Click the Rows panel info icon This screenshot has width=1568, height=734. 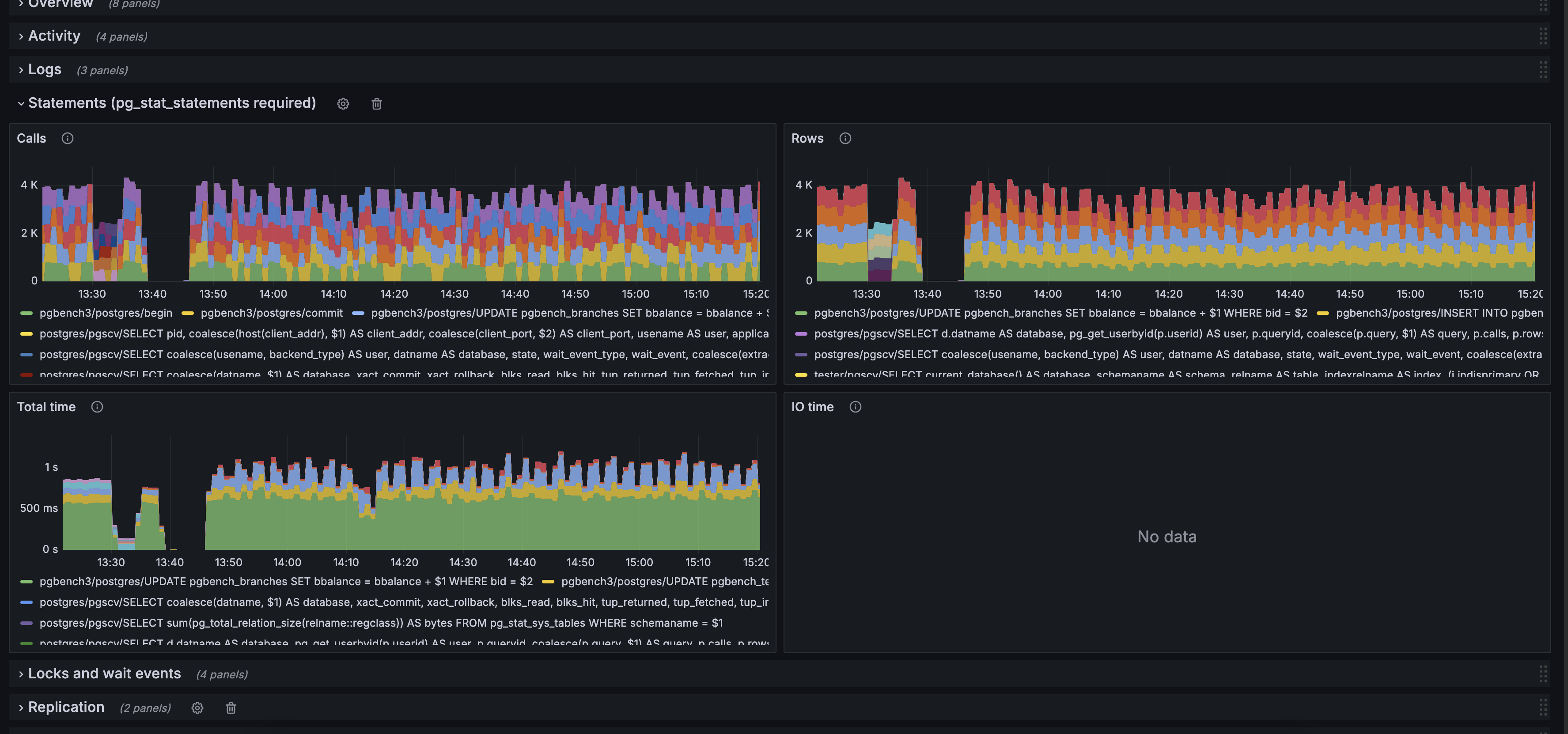click(845, 139)
